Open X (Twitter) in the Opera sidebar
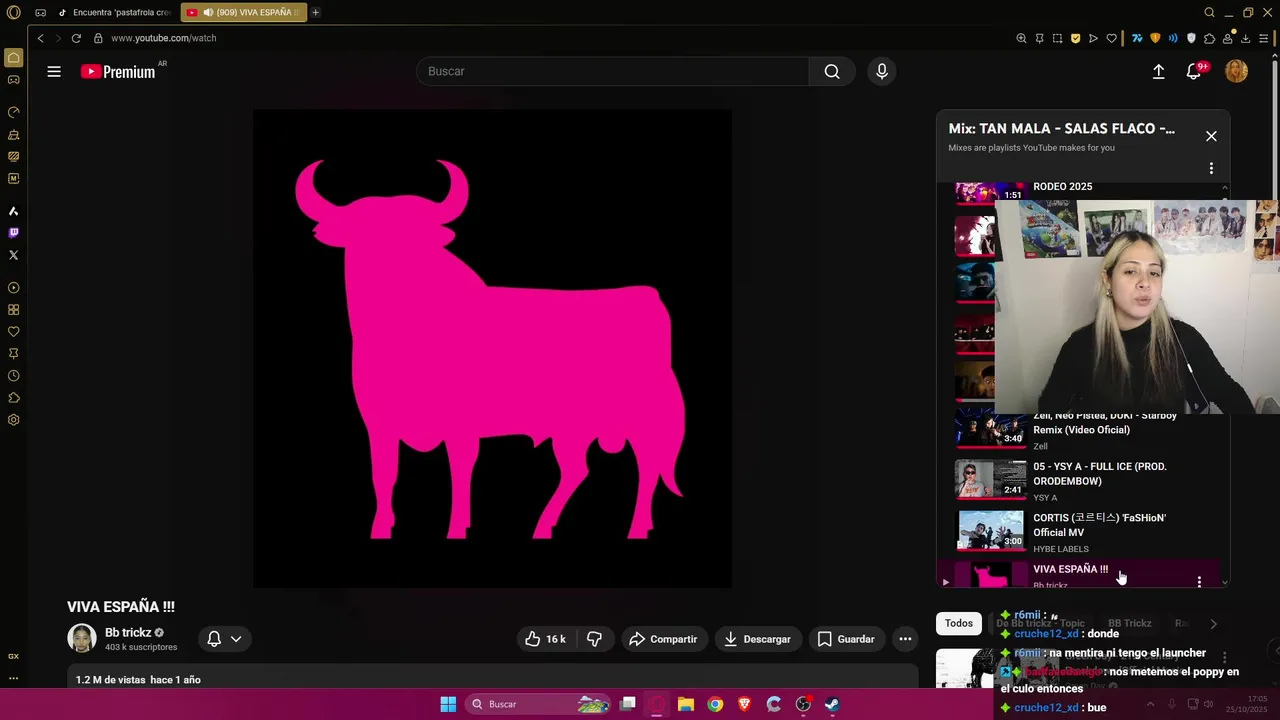 click(x=14, y=255)
